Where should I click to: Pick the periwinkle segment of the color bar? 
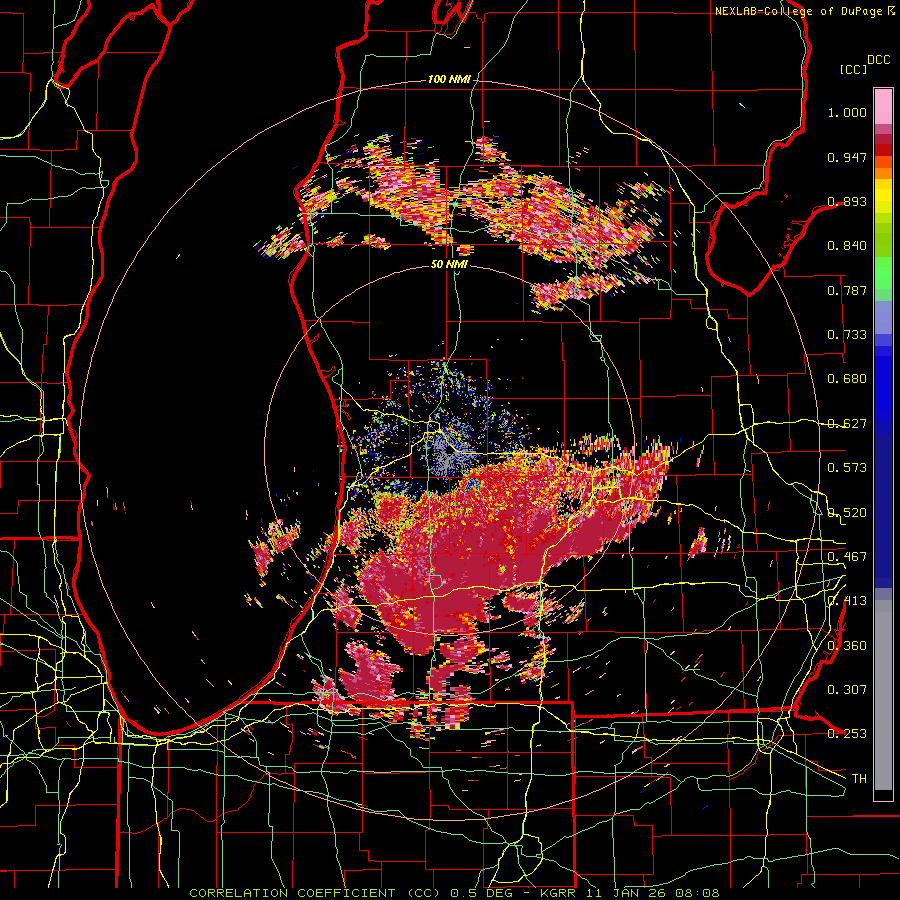pos(883,317)
